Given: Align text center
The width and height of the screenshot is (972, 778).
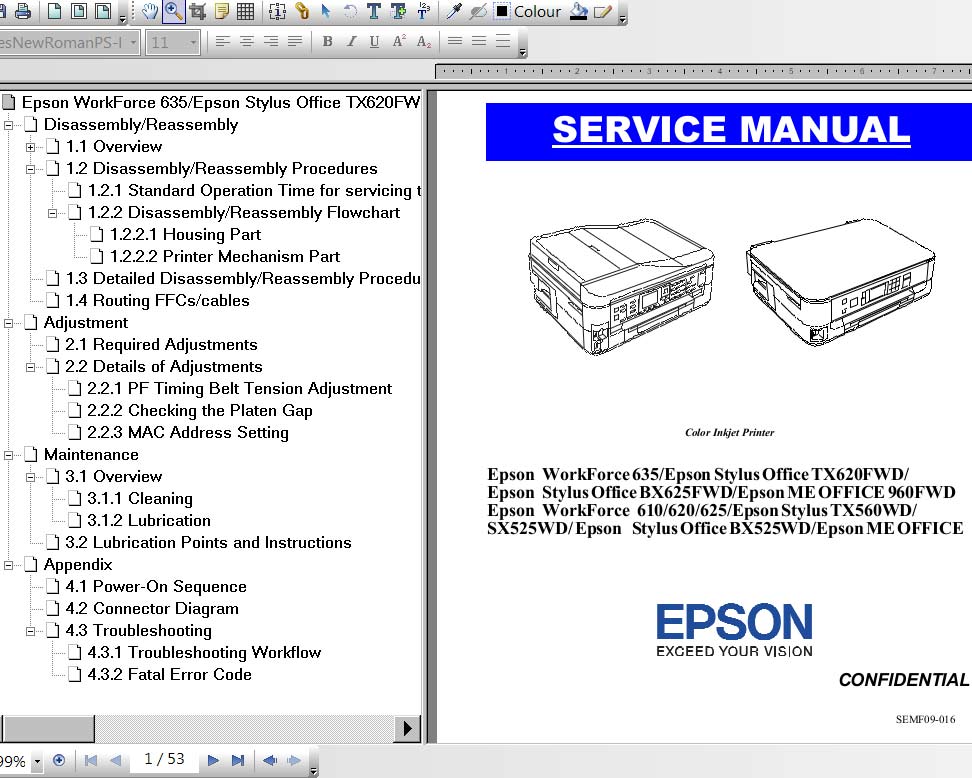Looking at the screenshot, I should [247, 42].
